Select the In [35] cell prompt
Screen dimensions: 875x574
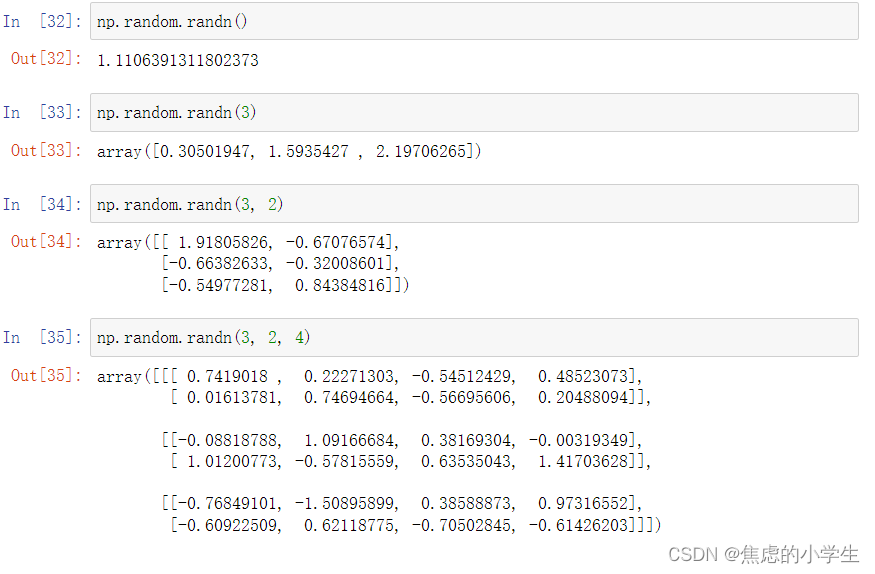[42, 337]
